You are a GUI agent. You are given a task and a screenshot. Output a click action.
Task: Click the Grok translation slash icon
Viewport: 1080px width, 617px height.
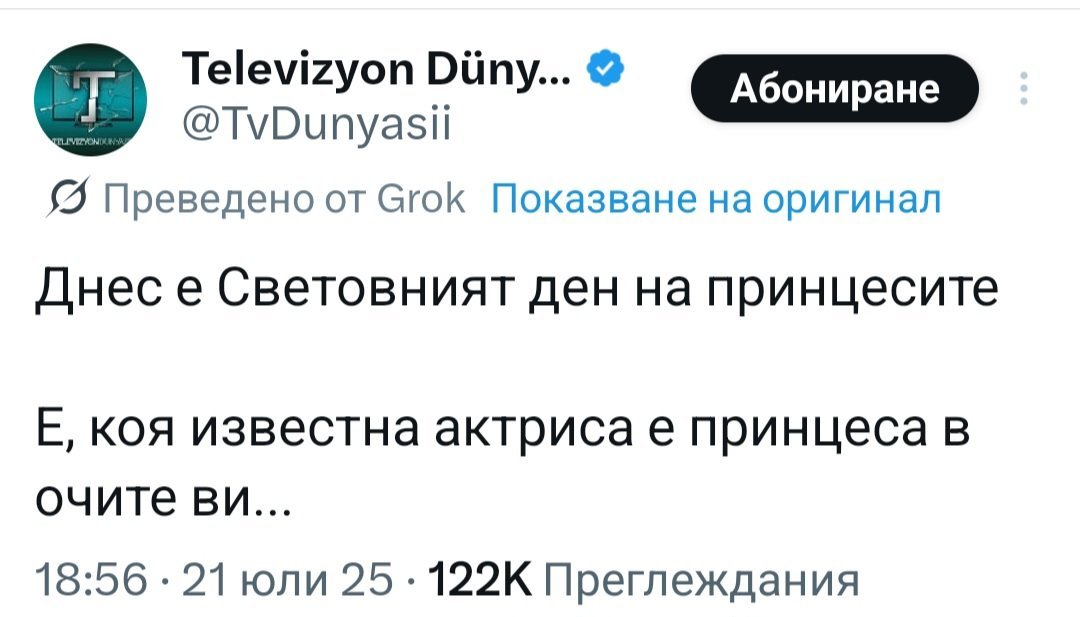[78, 201]
